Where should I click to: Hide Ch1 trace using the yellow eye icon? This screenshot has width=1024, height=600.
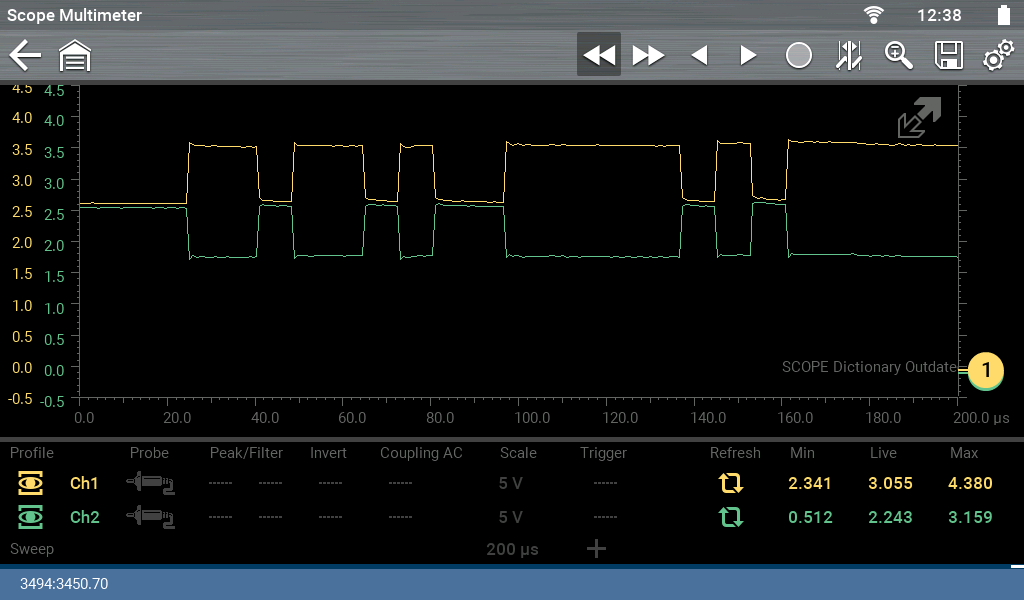[31, 484]
